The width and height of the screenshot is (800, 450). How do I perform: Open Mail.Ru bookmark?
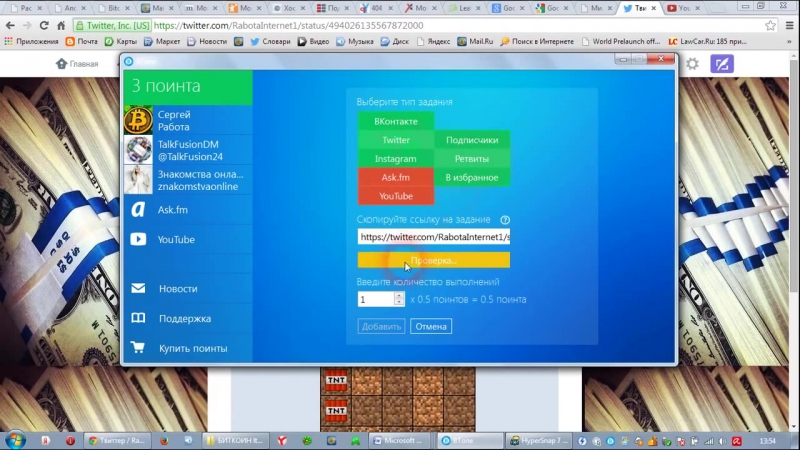(475, 41)
